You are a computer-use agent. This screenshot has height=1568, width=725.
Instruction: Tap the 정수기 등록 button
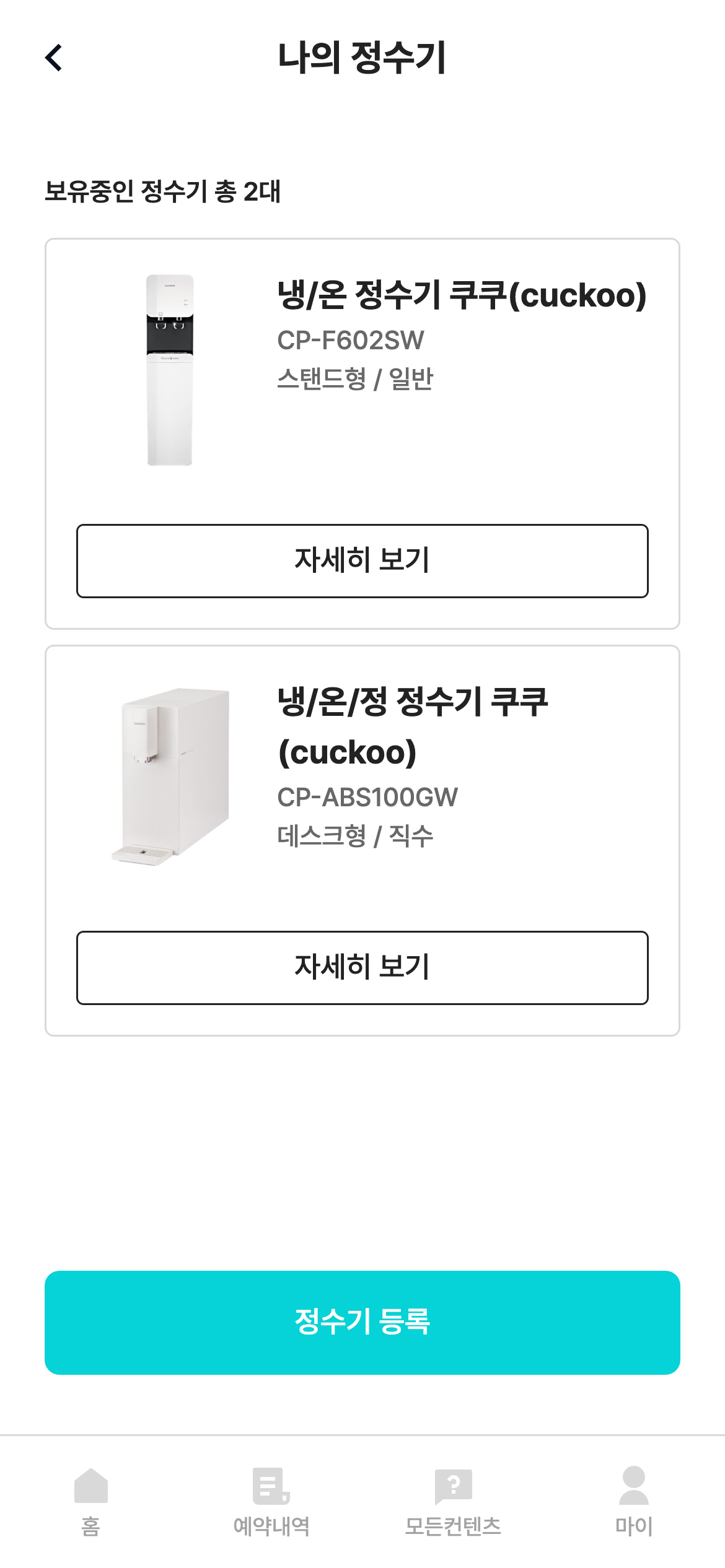point(362,1322)
